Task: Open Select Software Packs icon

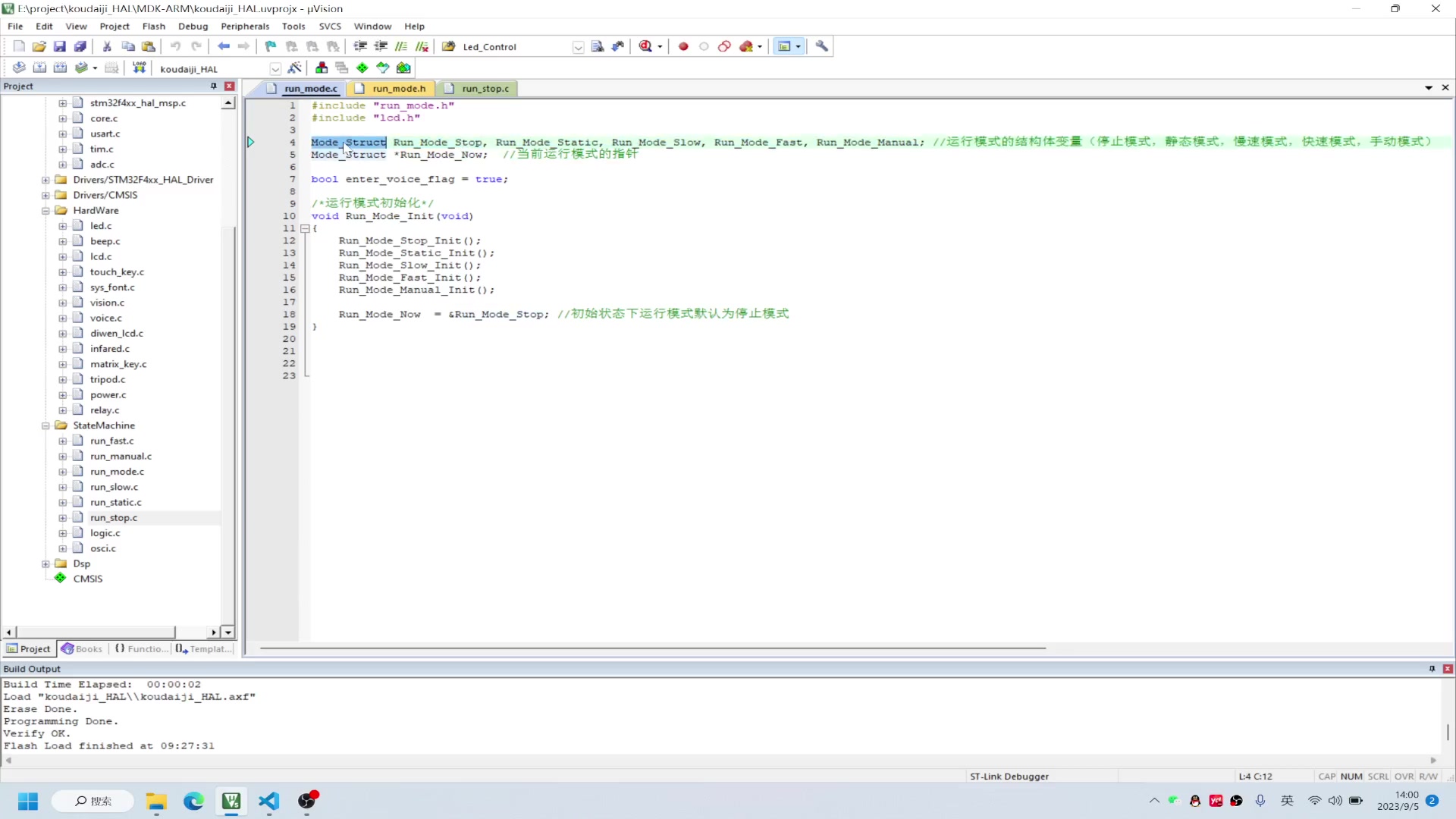Action: pos(383,68)
